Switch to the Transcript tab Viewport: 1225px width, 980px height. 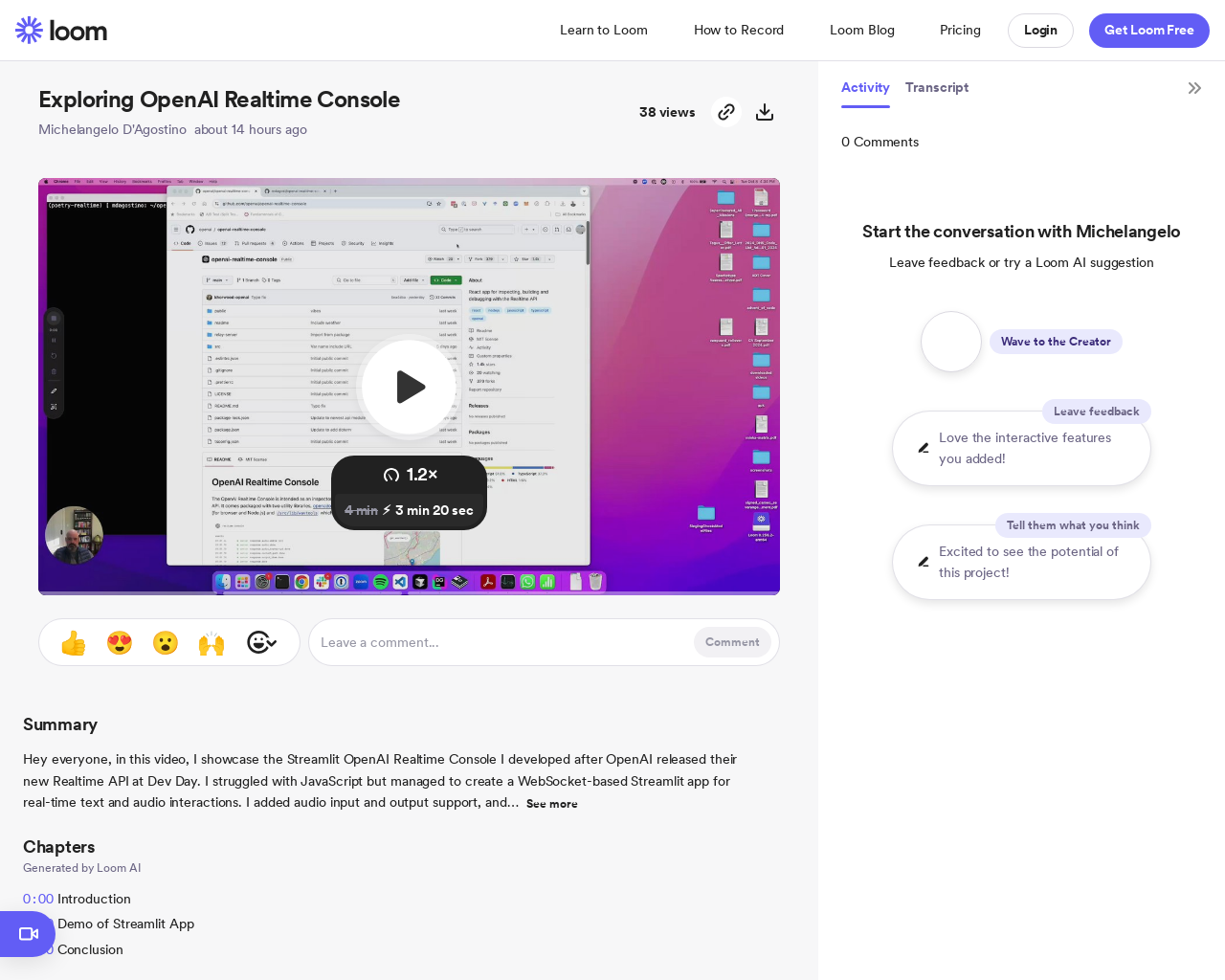click(x=937, y=88)
